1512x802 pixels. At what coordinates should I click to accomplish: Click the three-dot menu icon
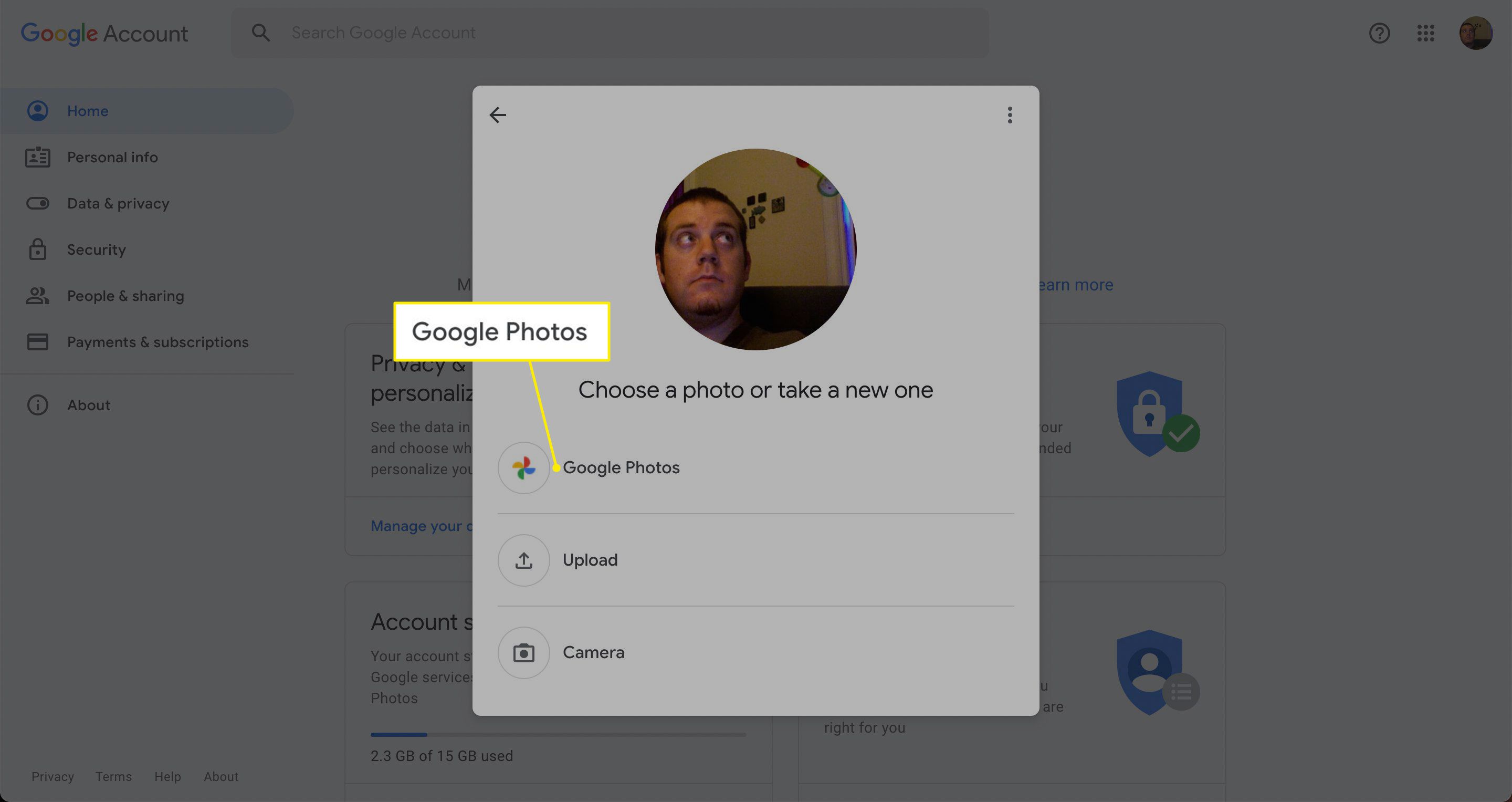coord(1009,115)
